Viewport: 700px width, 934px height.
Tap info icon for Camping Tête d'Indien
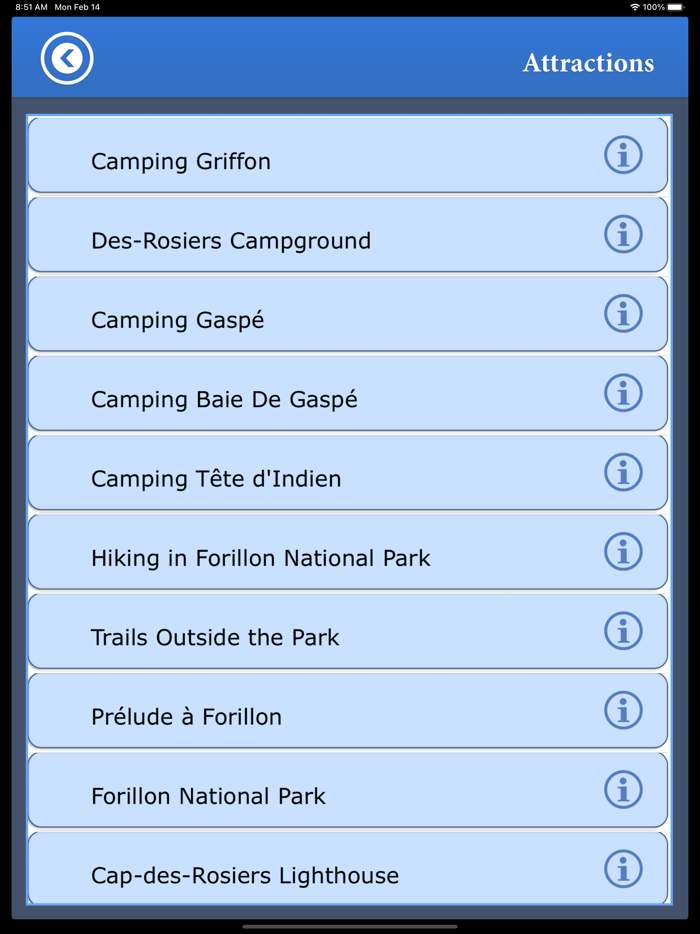click(623, 472)
